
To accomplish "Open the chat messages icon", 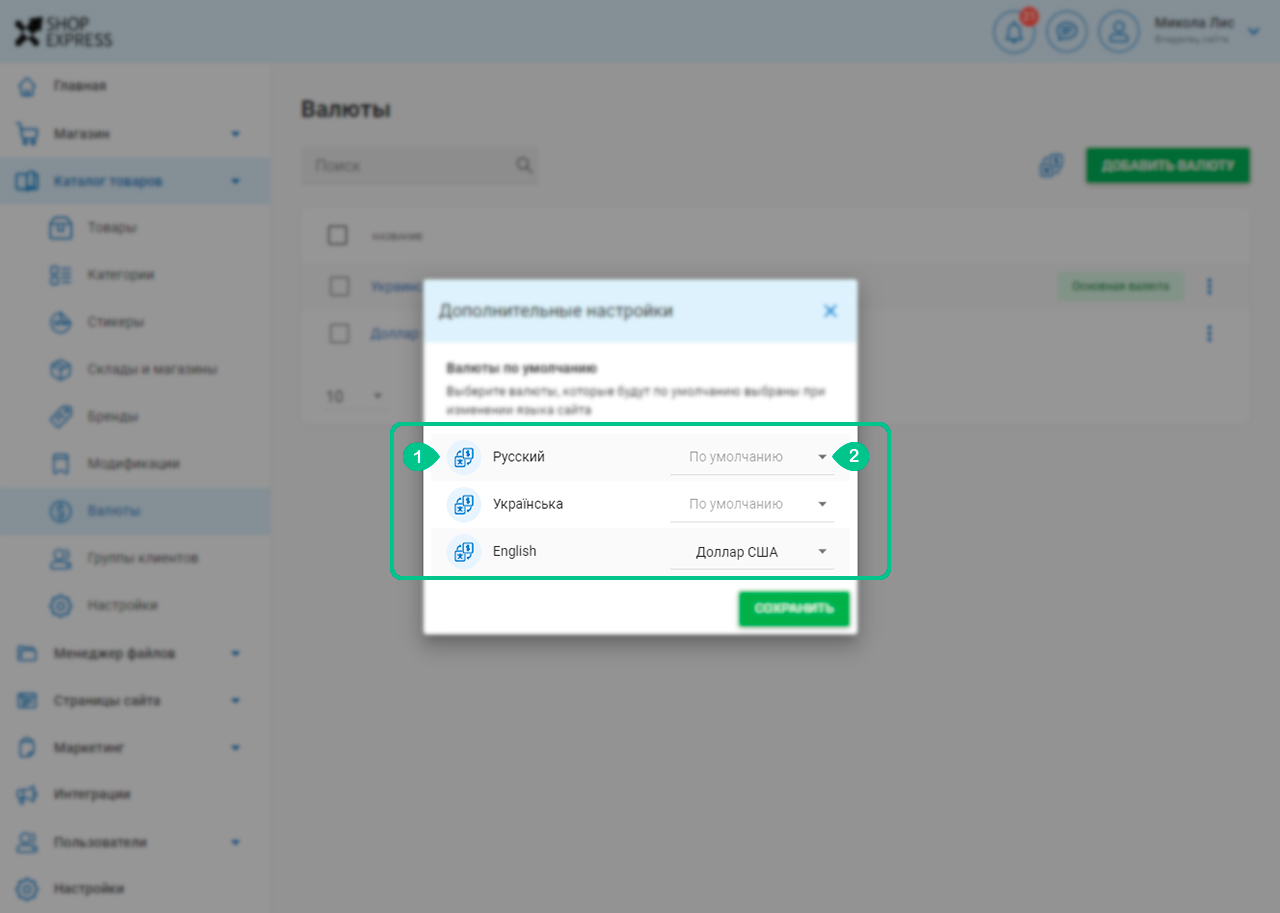I will [x=1067, y=32].
